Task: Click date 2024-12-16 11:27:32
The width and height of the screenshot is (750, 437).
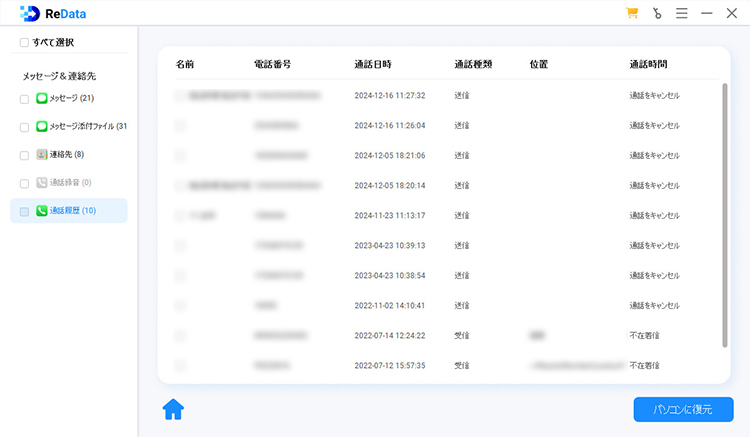Action: tap(390, 96)
